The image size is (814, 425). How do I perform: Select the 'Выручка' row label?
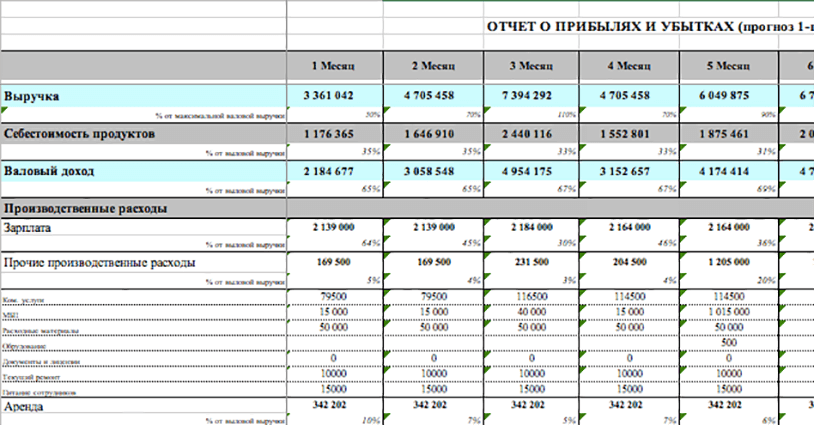[x=31, y=96]
